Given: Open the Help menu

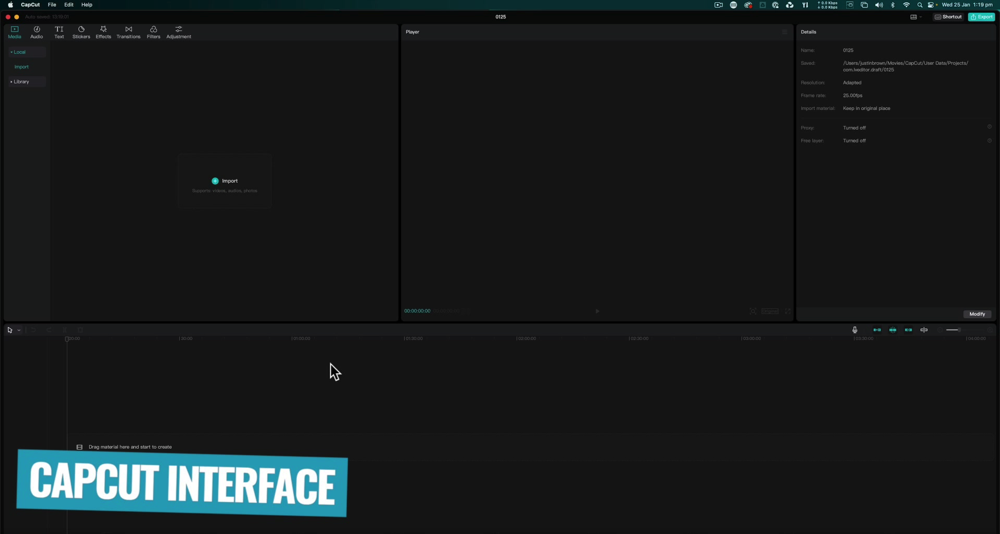Looking at the screenshot, I should coord(87,4).
